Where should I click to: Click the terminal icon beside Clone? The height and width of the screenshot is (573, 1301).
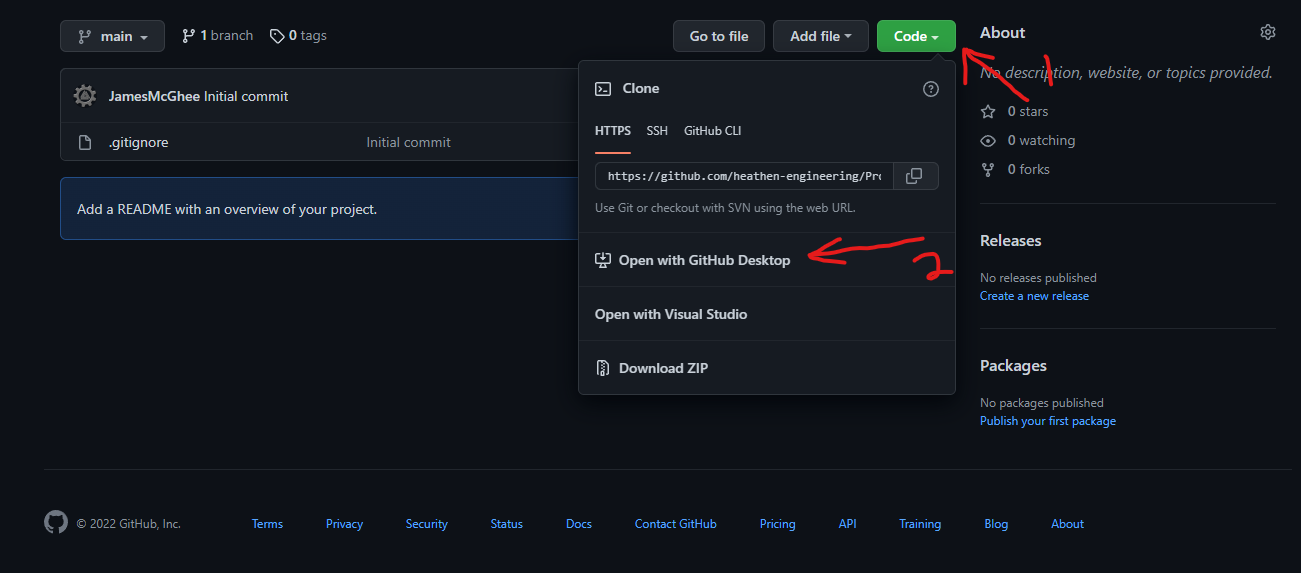click(603, 88)
